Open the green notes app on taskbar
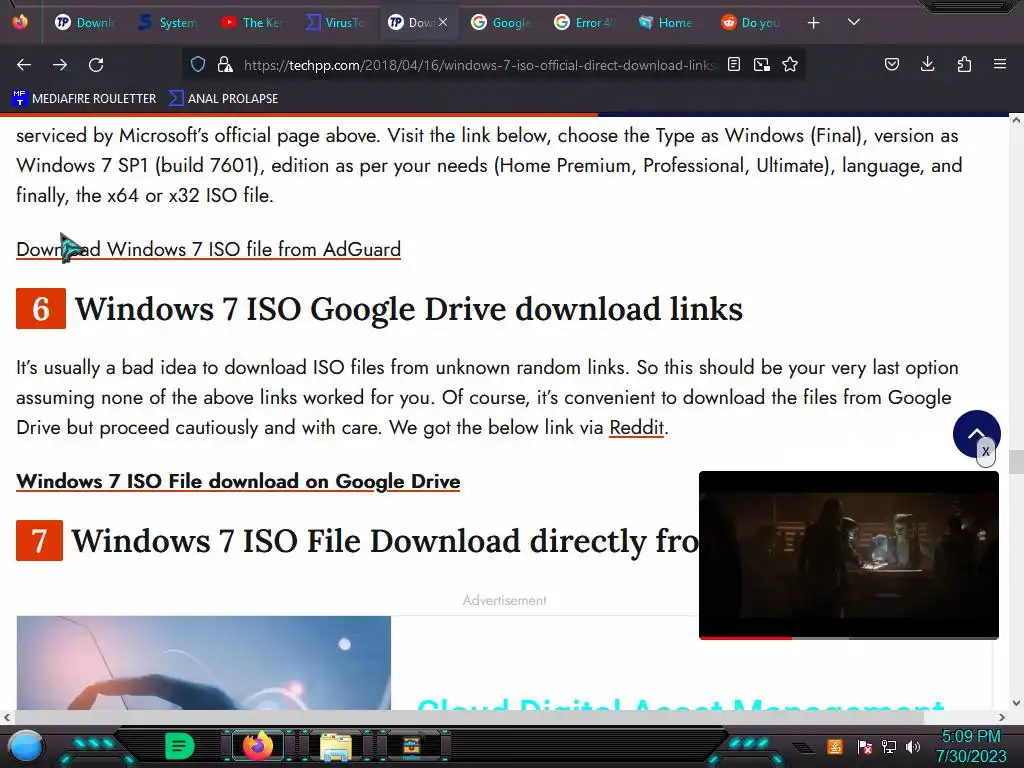Viewport: 1024px width, 768px height. click(179, 746)
